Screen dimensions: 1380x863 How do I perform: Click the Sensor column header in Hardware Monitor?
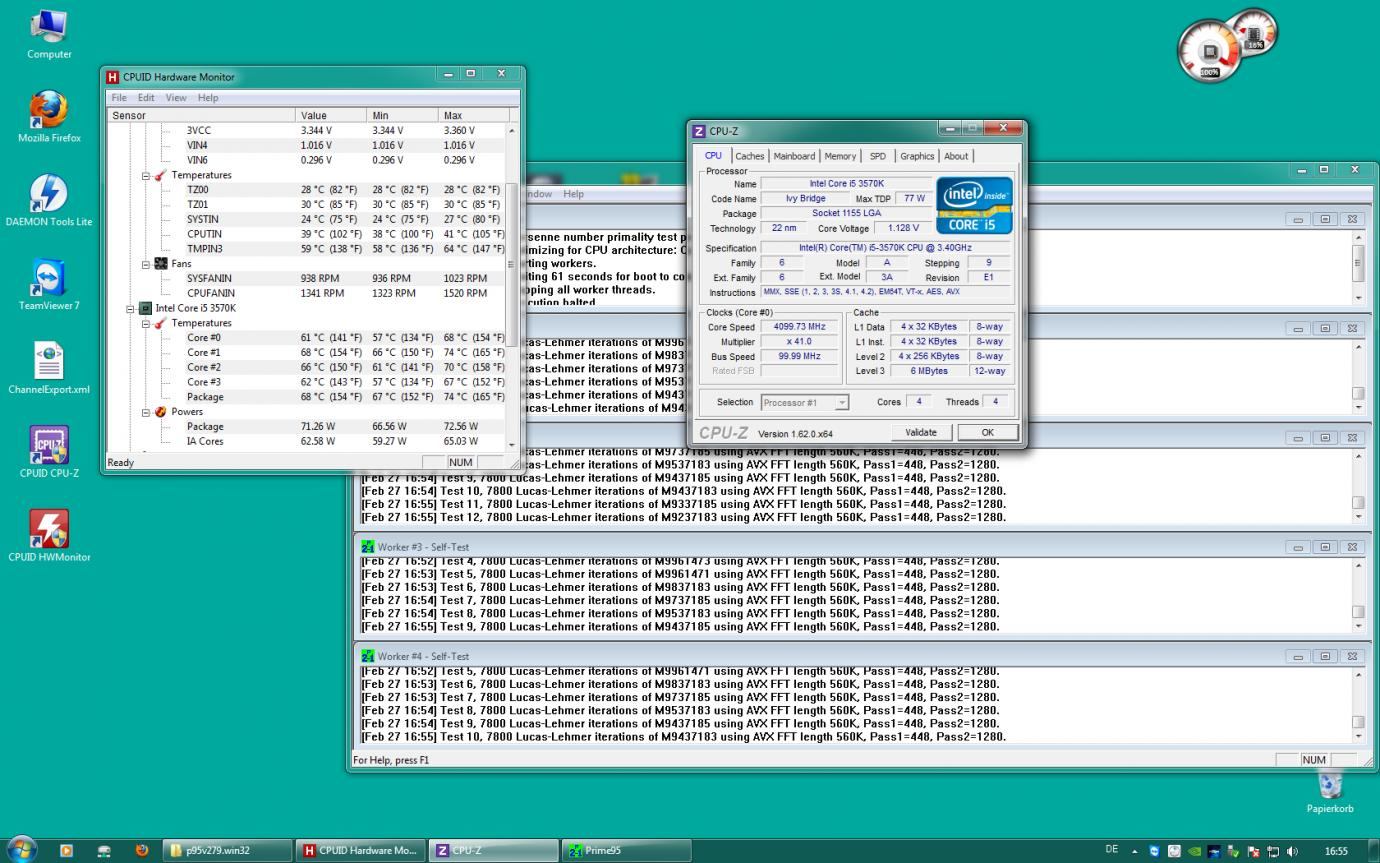tap(202, 115)
